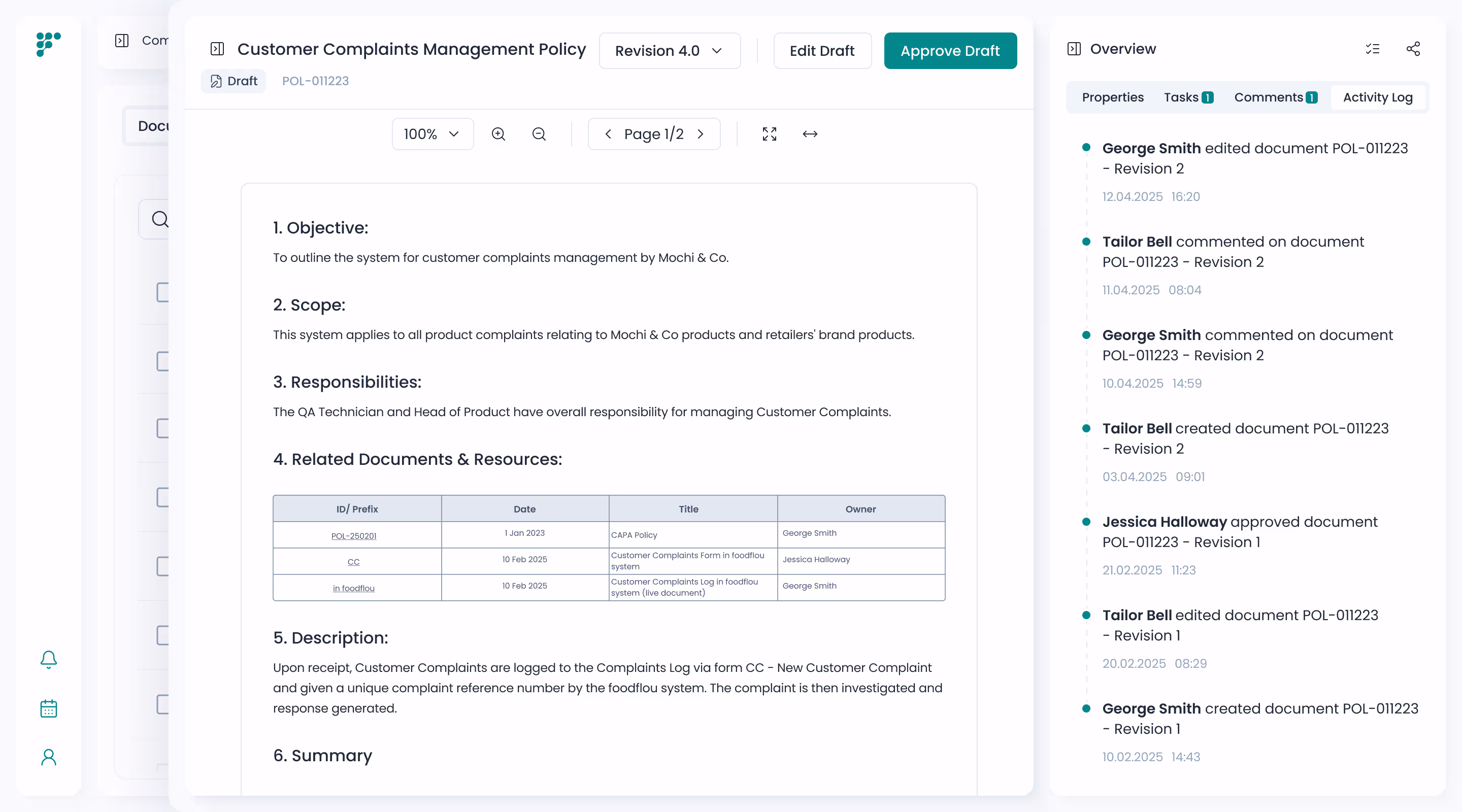Click the Comments count badge
This screenshot has width=1462, height=812.
coord(1312,97)
